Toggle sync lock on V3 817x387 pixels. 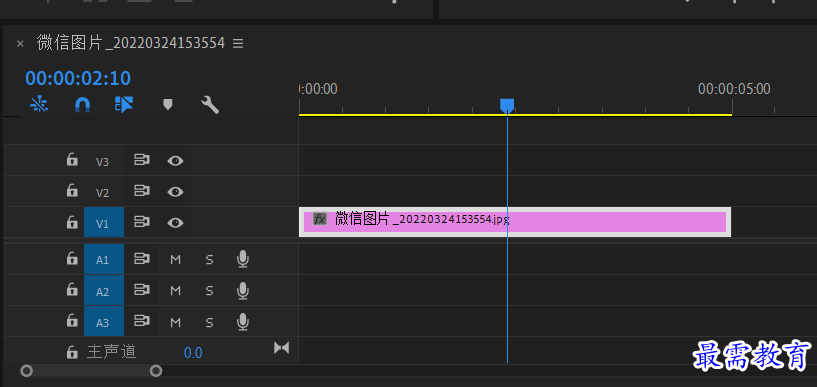(141, 160)
